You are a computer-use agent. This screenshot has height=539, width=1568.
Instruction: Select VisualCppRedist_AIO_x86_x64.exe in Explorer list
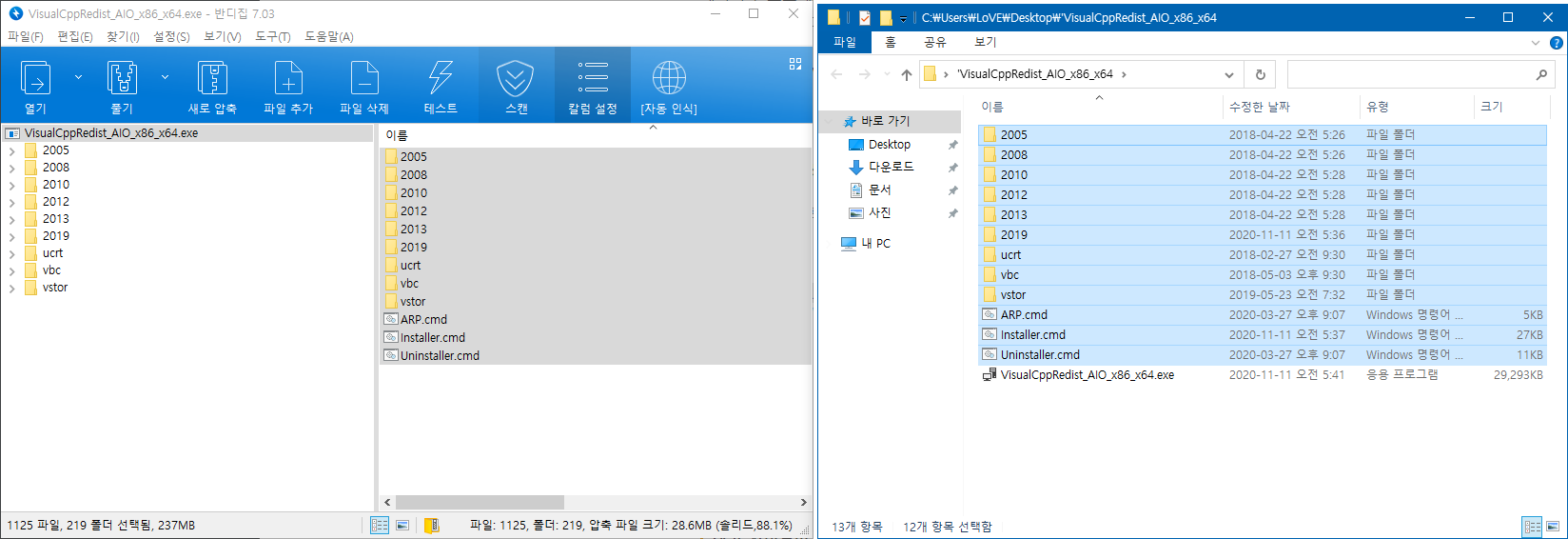(x=1263, y=375)
